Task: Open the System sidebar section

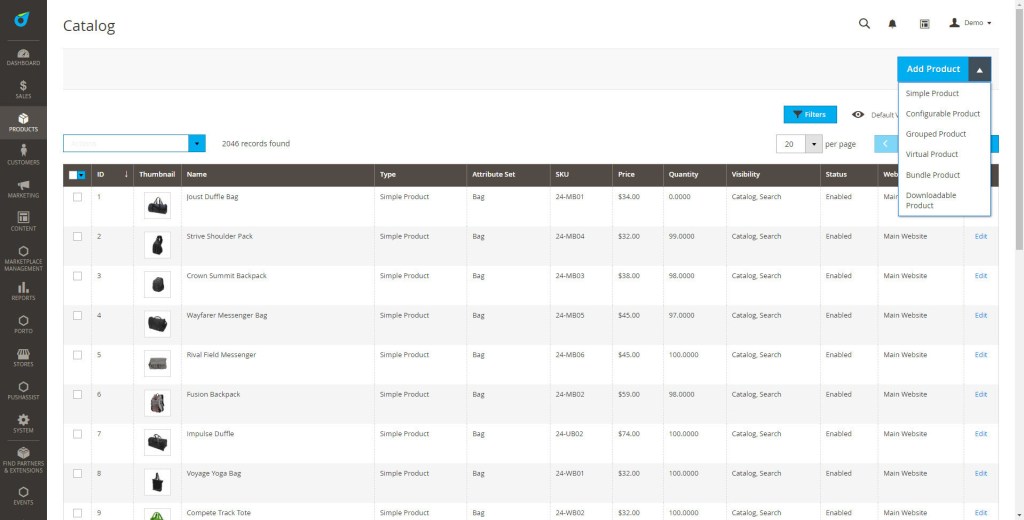Action: 23,423
